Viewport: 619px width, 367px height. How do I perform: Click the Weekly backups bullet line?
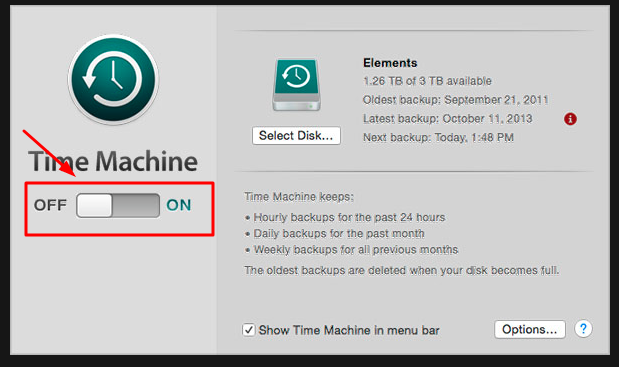tap(352, 250)
